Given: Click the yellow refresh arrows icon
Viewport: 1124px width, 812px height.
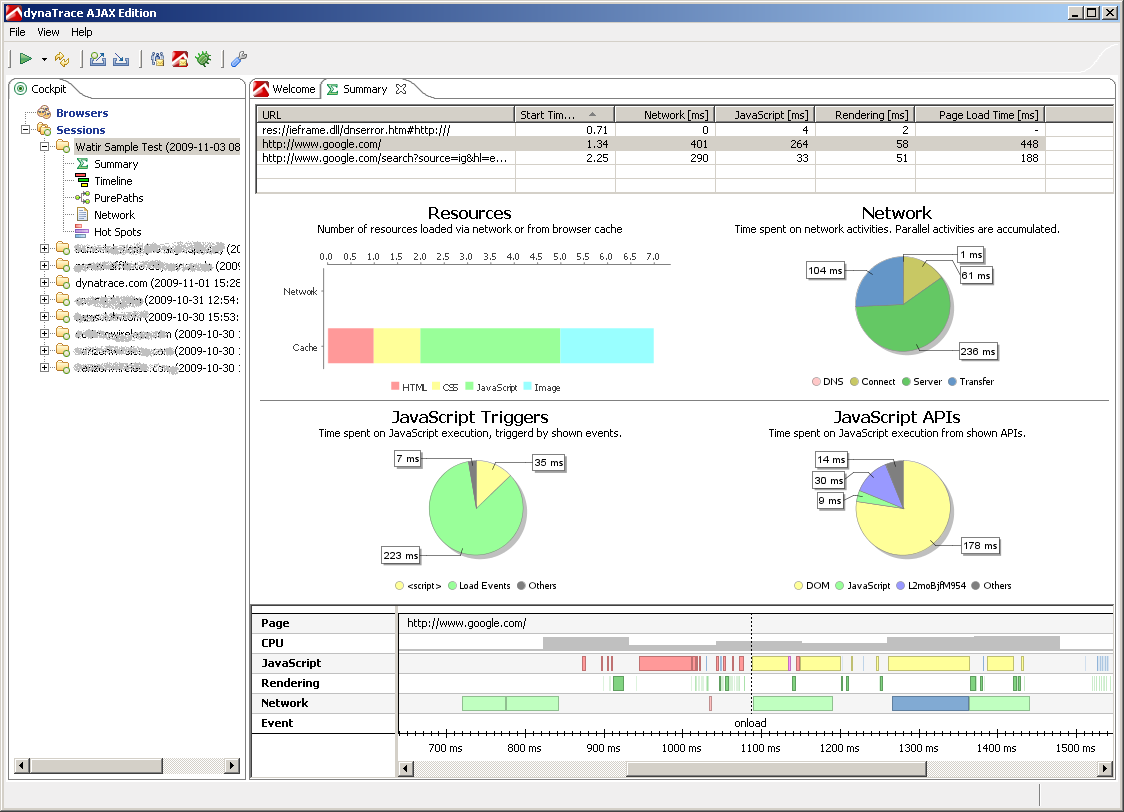Looking at the screenshot, I should pos(62,59).
